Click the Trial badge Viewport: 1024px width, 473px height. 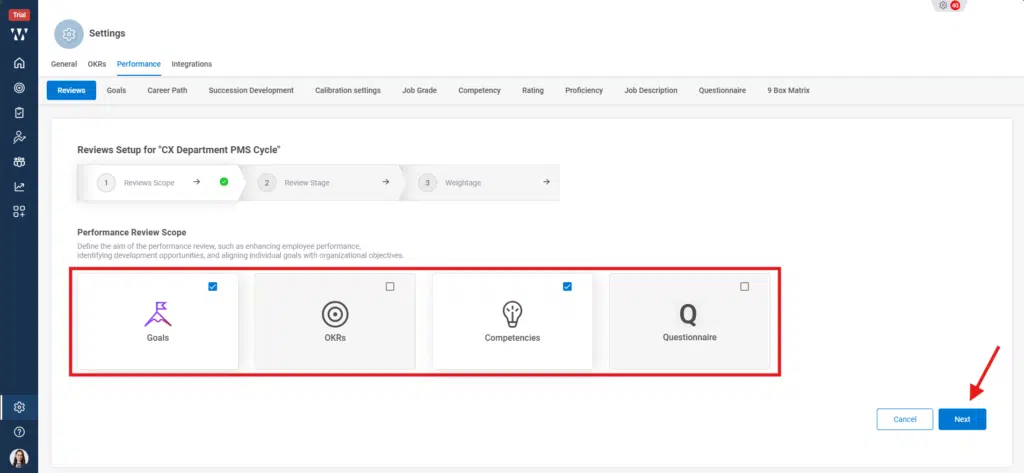[19, 15]
